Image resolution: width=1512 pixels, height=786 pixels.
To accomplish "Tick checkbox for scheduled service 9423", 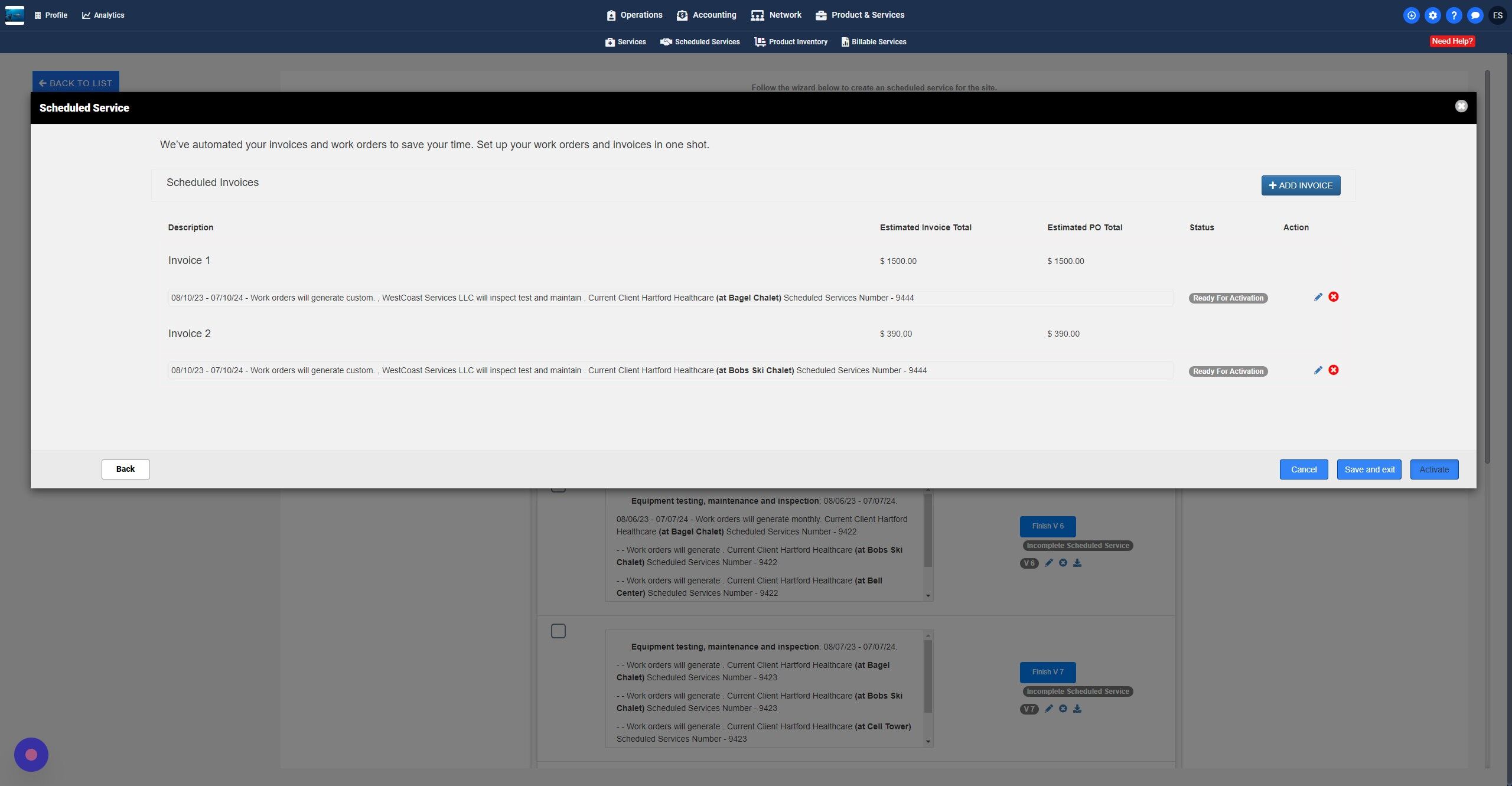I will pos(558,631).
